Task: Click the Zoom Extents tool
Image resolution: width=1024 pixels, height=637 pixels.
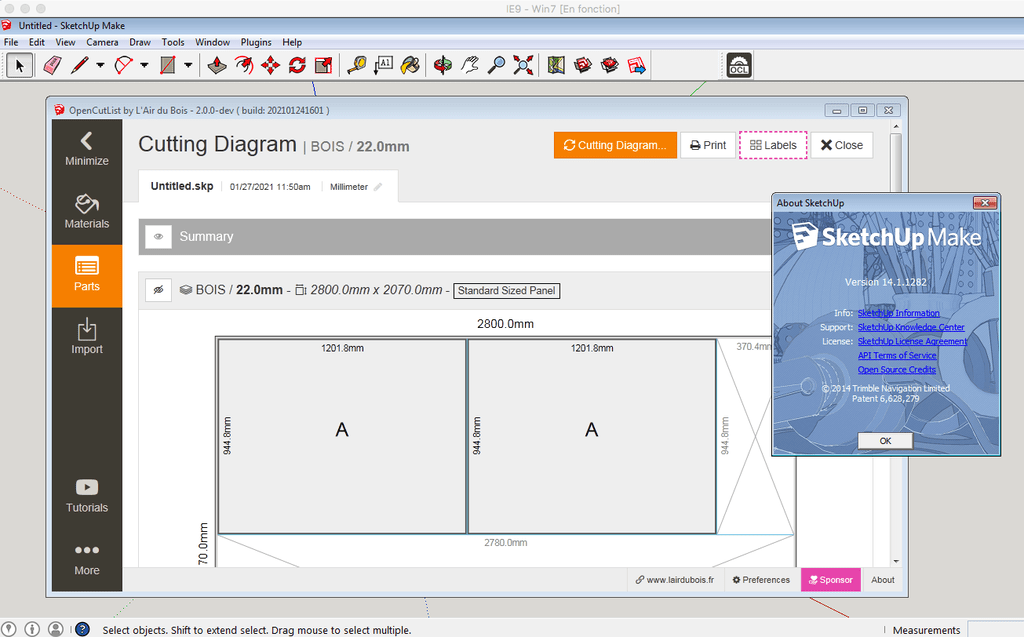Action: [523, 65]
